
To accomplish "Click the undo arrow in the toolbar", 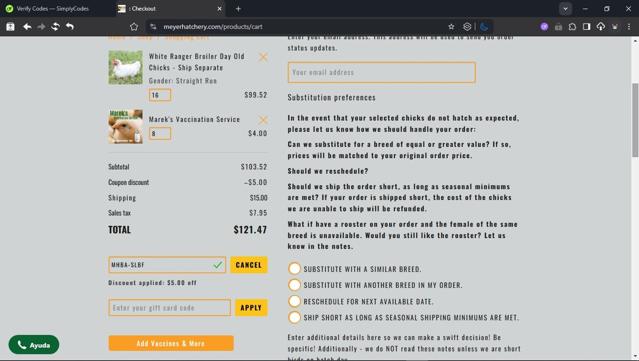I will pos(70,26).
